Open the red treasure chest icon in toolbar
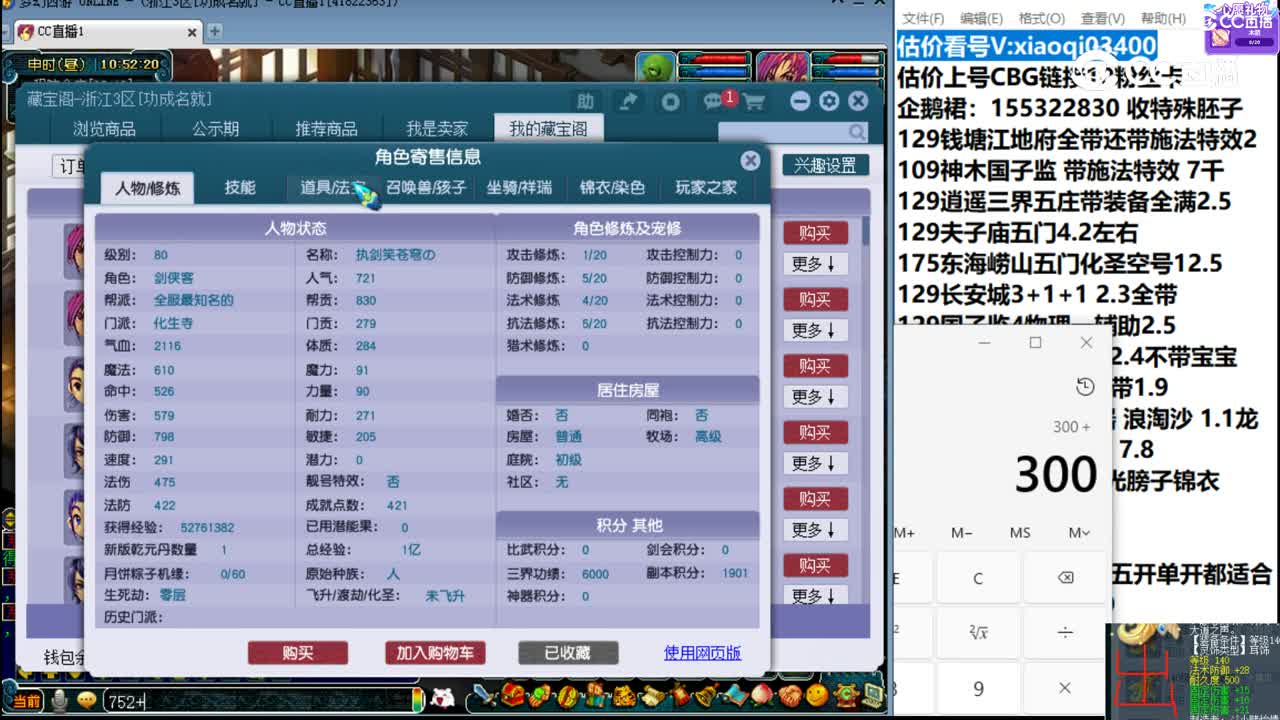The width and height of the screenshot is (1280, 720). [x=514, y=694]
